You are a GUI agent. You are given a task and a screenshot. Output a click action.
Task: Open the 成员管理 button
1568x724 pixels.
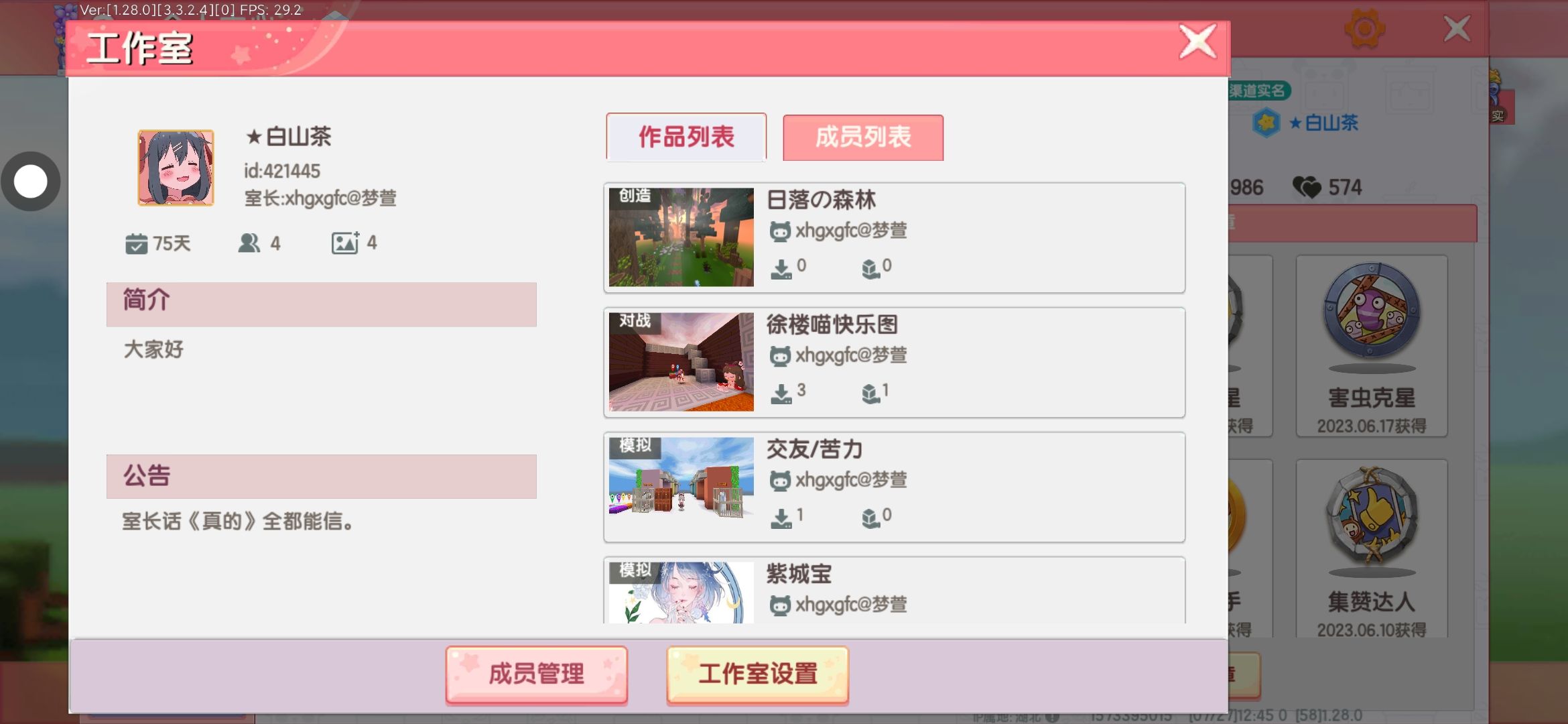pos(537,675)
